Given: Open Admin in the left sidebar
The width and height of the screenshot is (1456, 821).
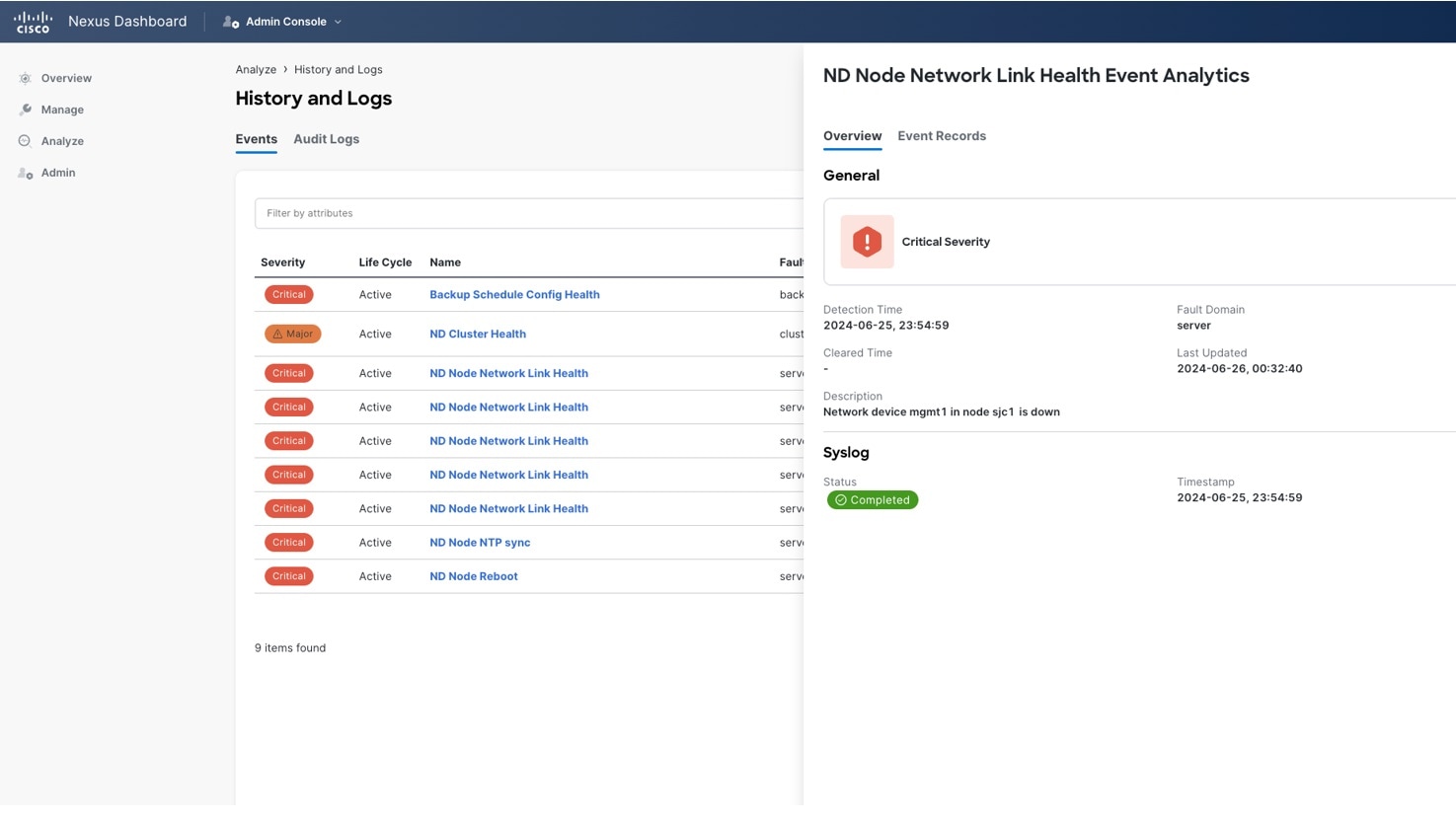Looking at the screenshot, I should pos(58,173).
